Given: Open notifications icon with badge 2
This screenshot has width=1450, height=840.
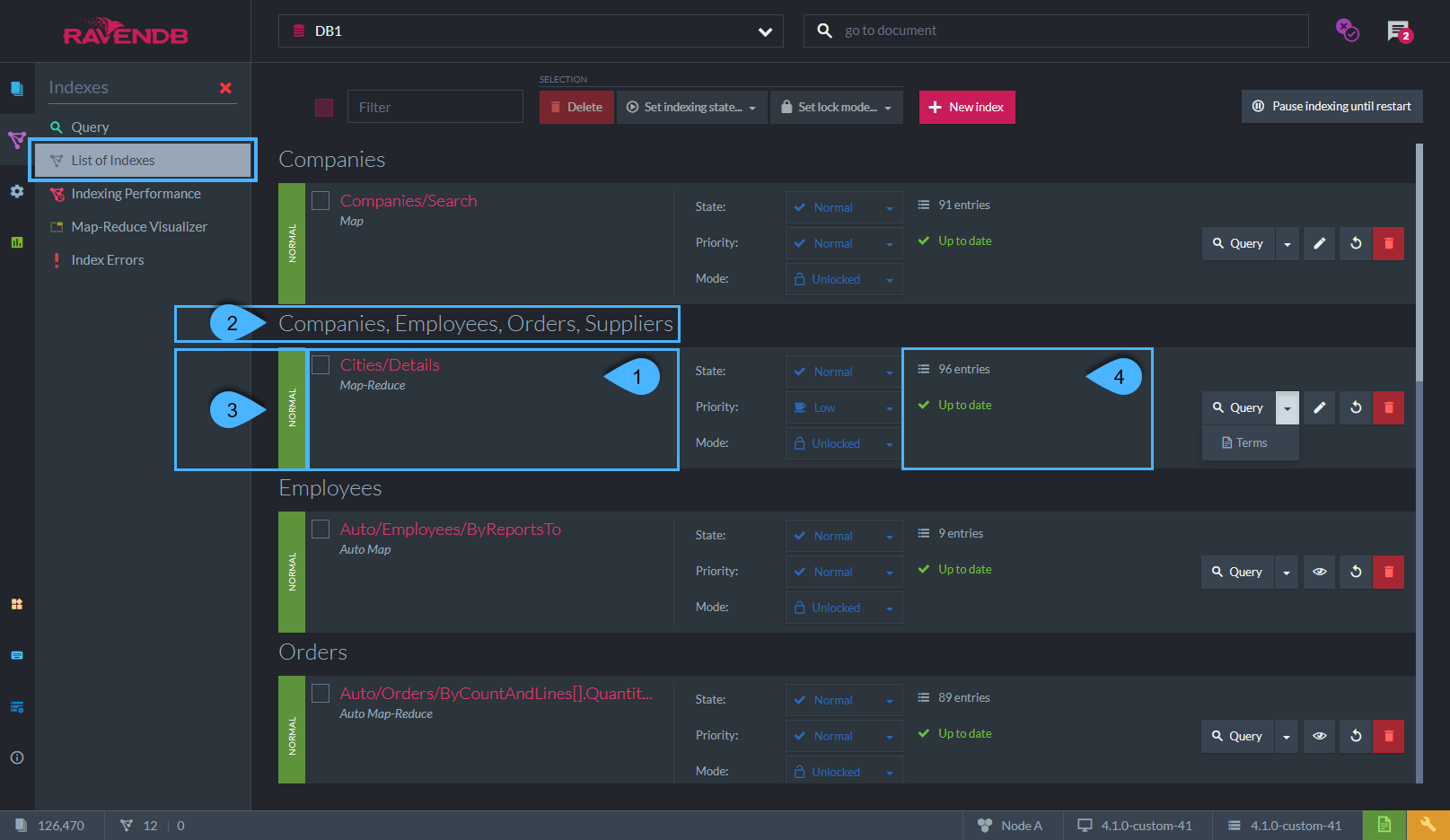Looking at the screenshot, I should point(1400,31).
